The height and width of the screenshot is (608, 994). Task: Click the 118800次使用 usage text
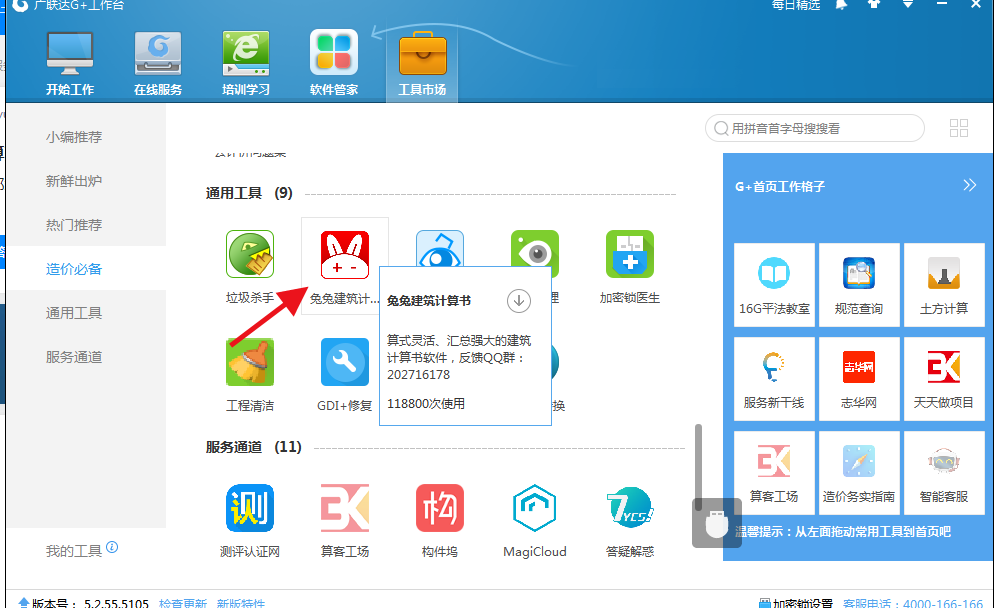pos(426,403)
